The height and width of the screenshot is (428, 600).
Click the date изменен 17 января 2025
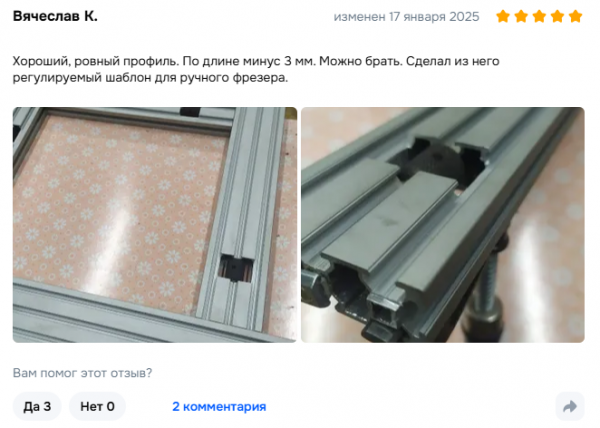(x=406, y=17)
